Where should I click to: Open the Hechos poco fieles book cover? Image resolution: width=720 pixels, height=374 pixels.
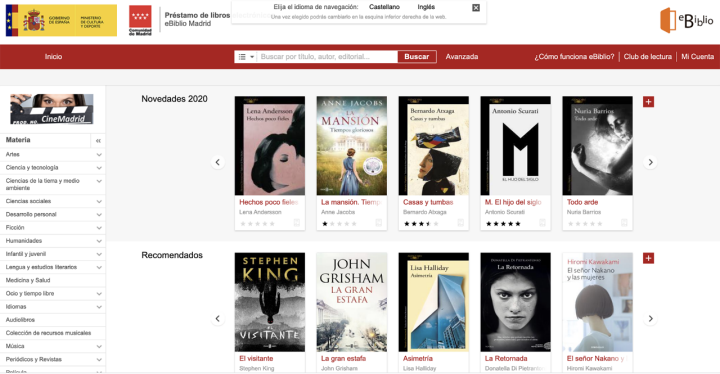[x=270, y=146]
